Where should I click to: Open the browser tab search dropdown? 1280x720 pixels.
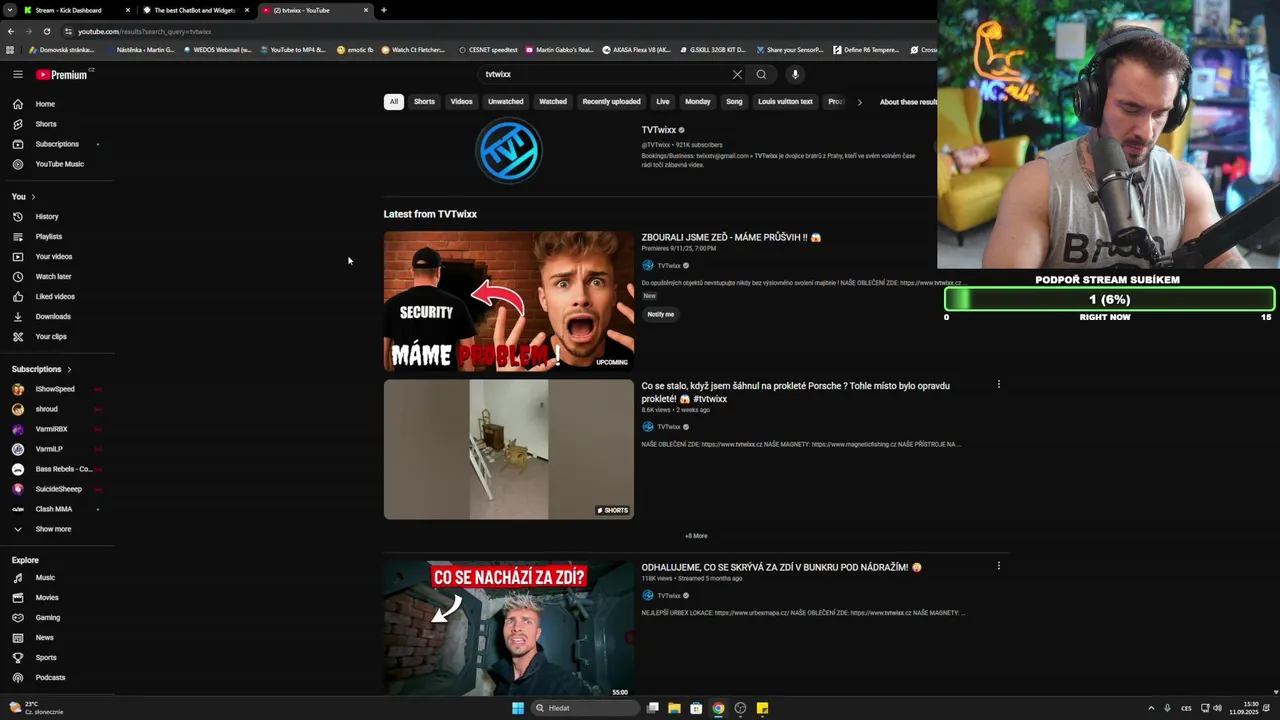(x=9, y=10)
